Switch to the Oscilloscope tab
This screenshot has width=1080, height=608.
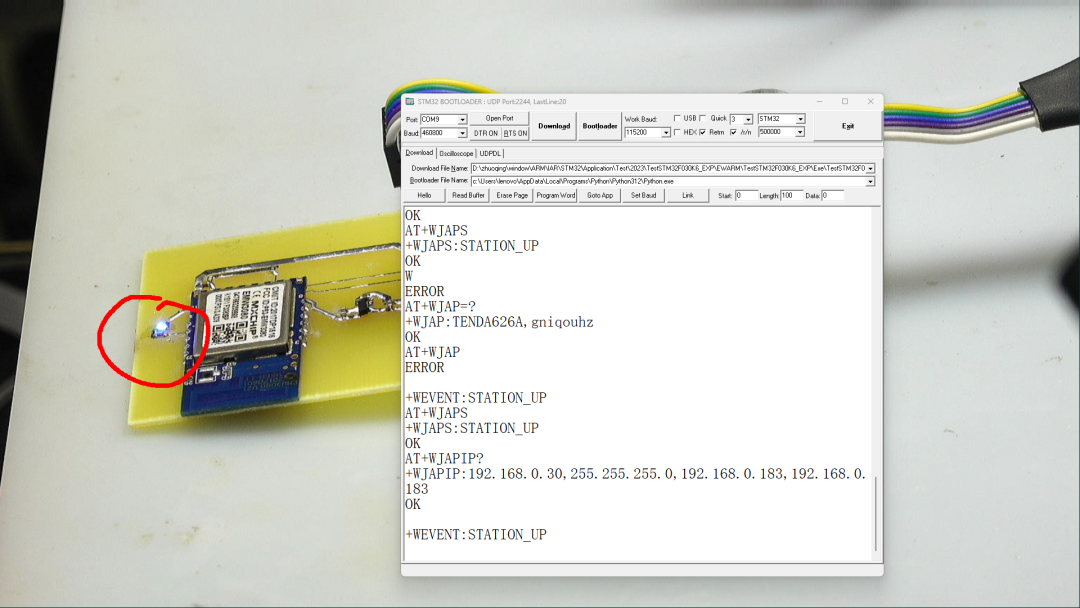457,153
